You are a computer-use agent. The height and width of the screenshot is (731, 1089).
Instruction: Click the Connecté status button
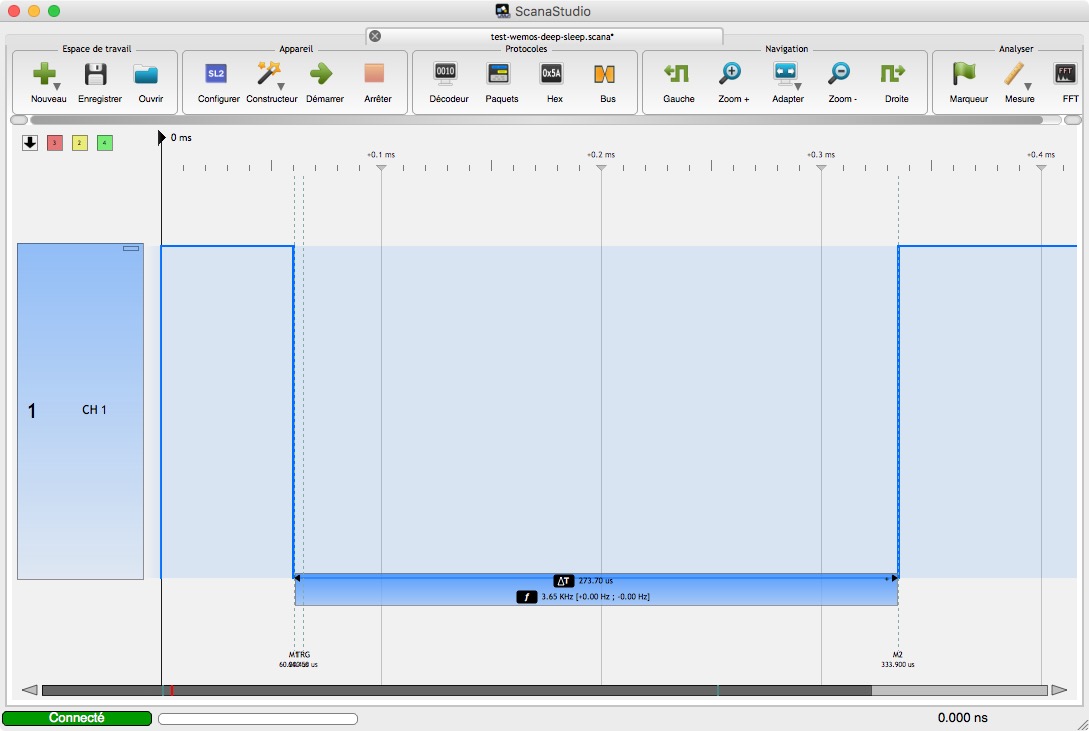77,718
